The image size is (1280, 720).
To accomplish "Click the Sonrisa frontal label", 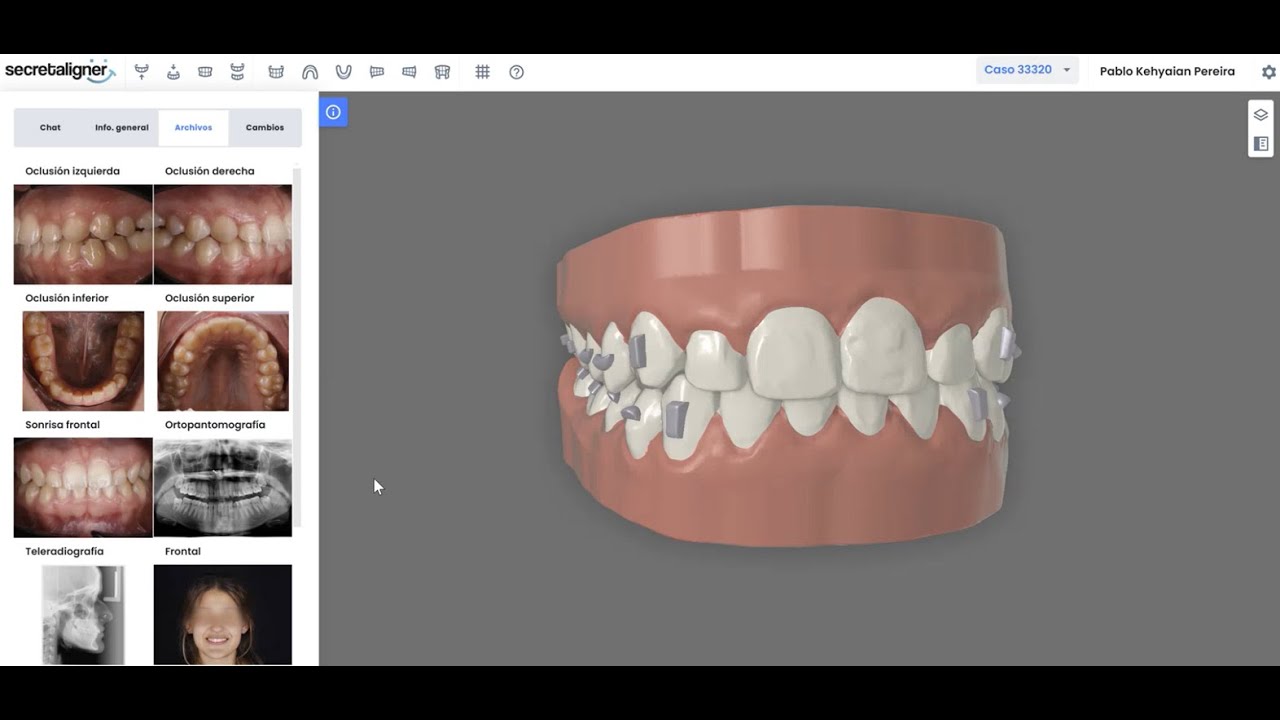I will coord(62,425).
